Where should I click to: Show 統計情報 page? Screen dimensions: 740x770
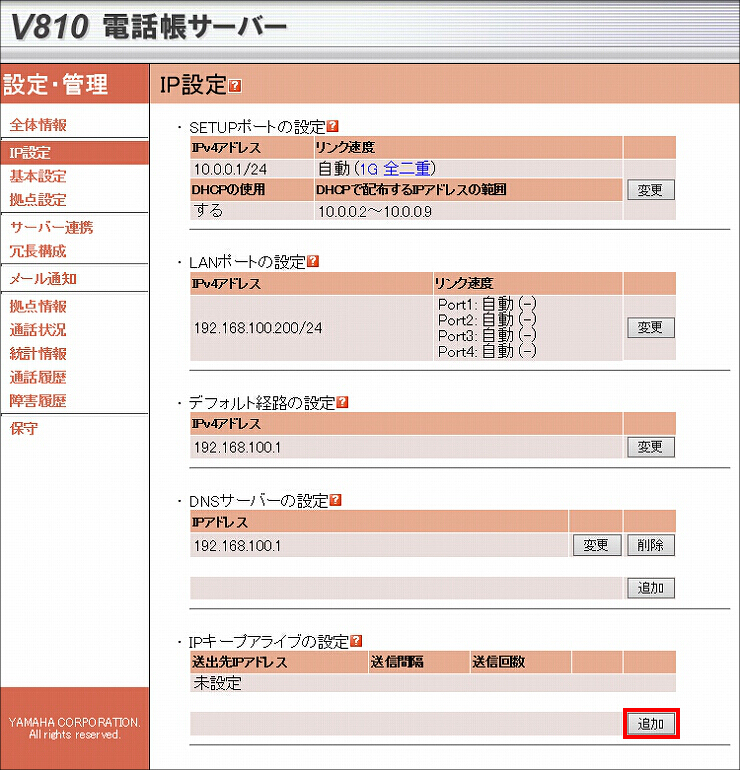[x=38, y=354]
